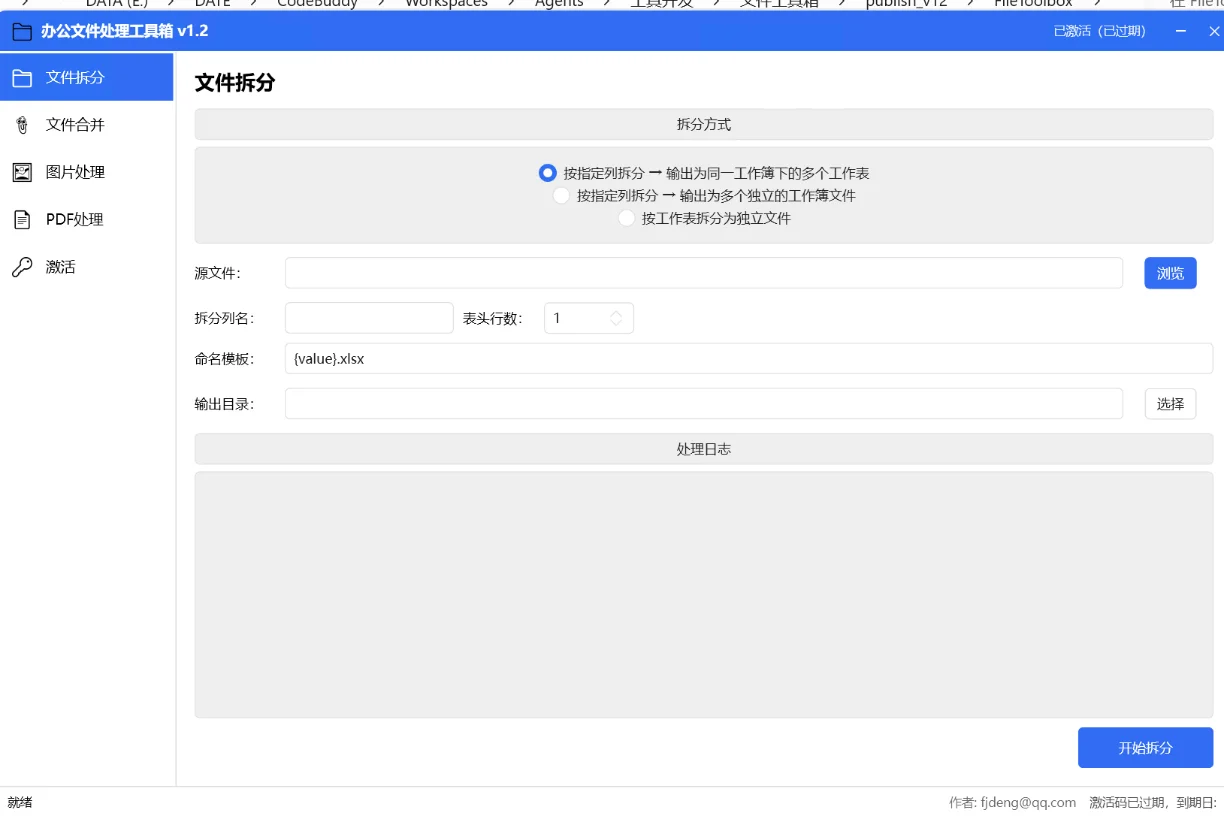The width and height of the screenshot is (1224, 816).
Task: Go to the 图片处理 page
Action: coord(87,172)
